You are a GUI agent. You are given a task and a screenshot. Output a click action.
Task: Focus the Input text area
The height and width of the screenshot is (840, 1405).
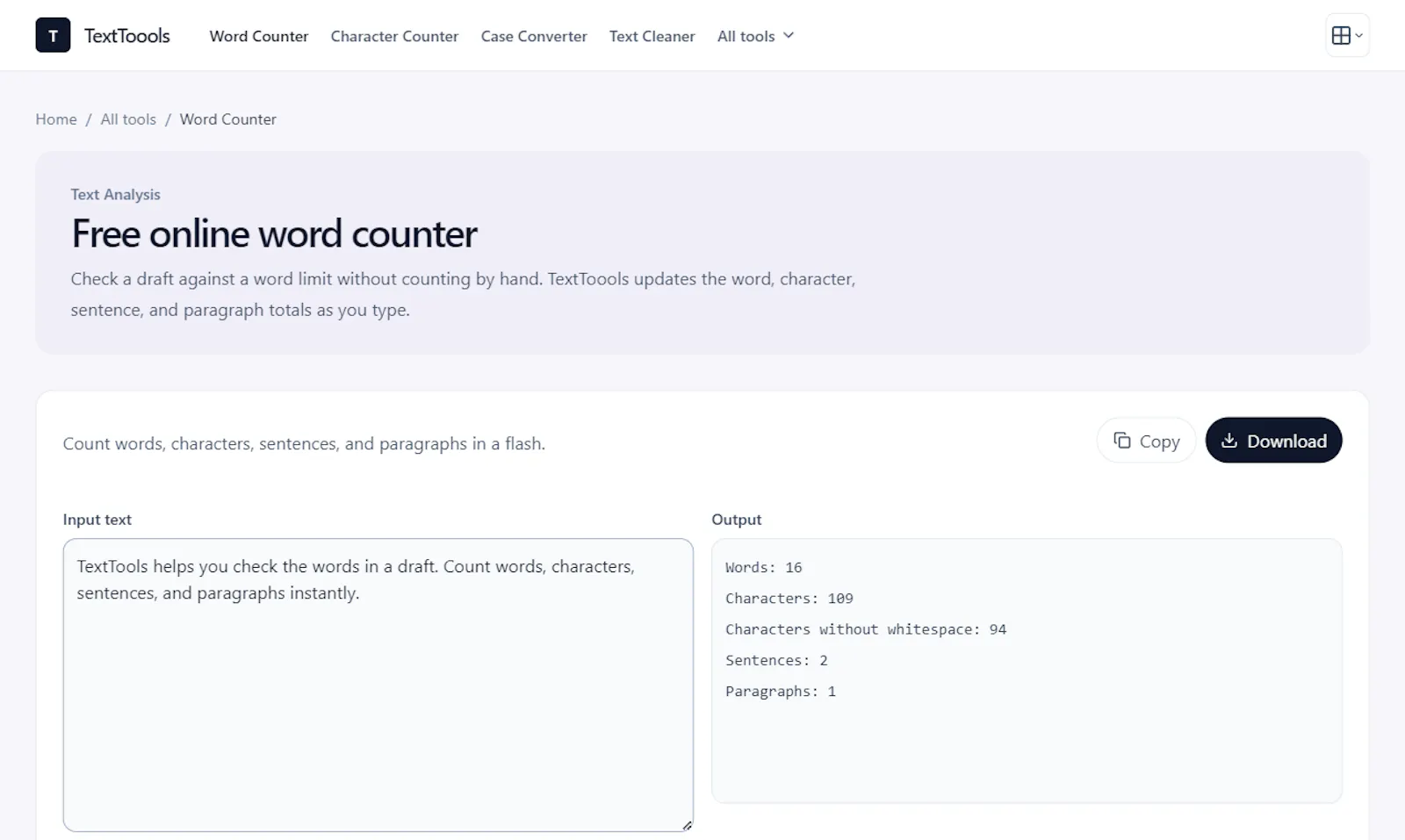378,685
